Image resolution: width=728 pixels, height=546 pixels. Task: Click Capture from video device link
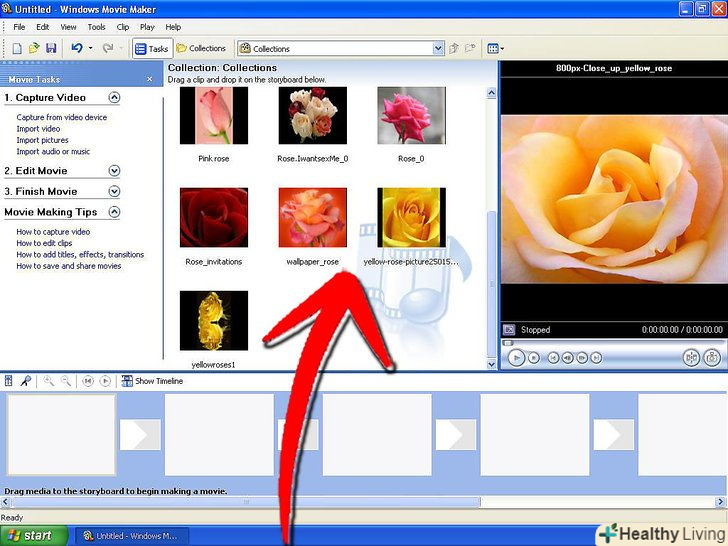pyautogui.click(x=62, y=117)
